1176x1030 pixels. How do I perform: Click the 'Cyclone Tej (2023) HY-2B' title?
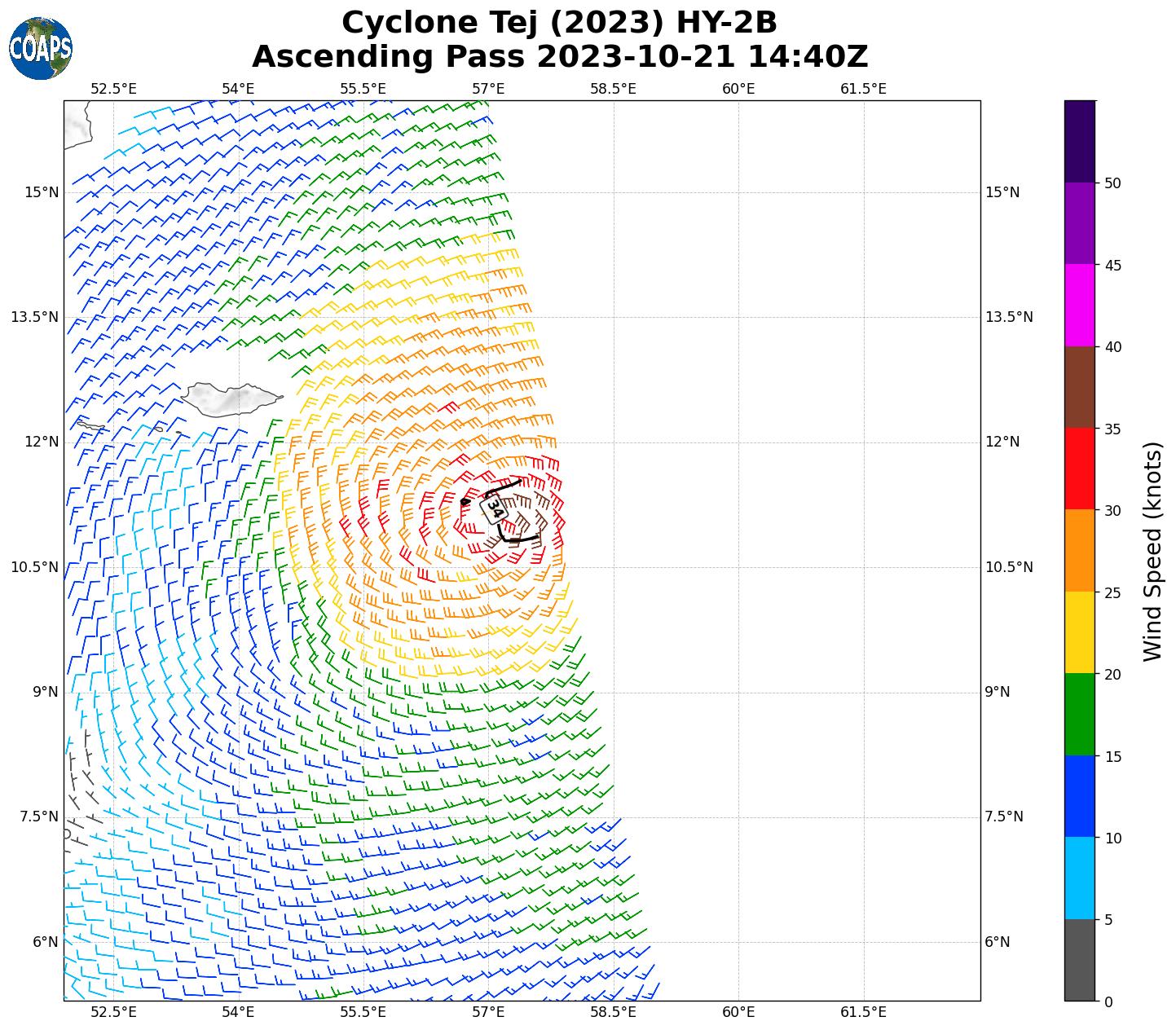[560, 23]
